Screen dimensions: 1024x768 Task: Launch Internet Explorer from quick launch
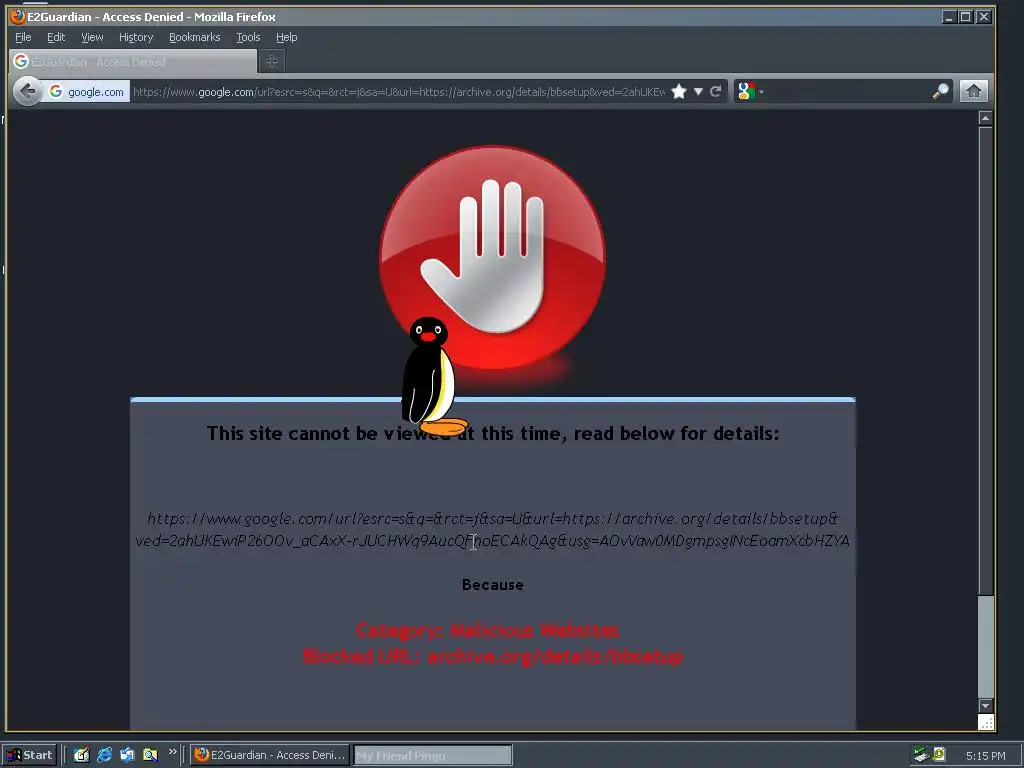pos(104,755)
